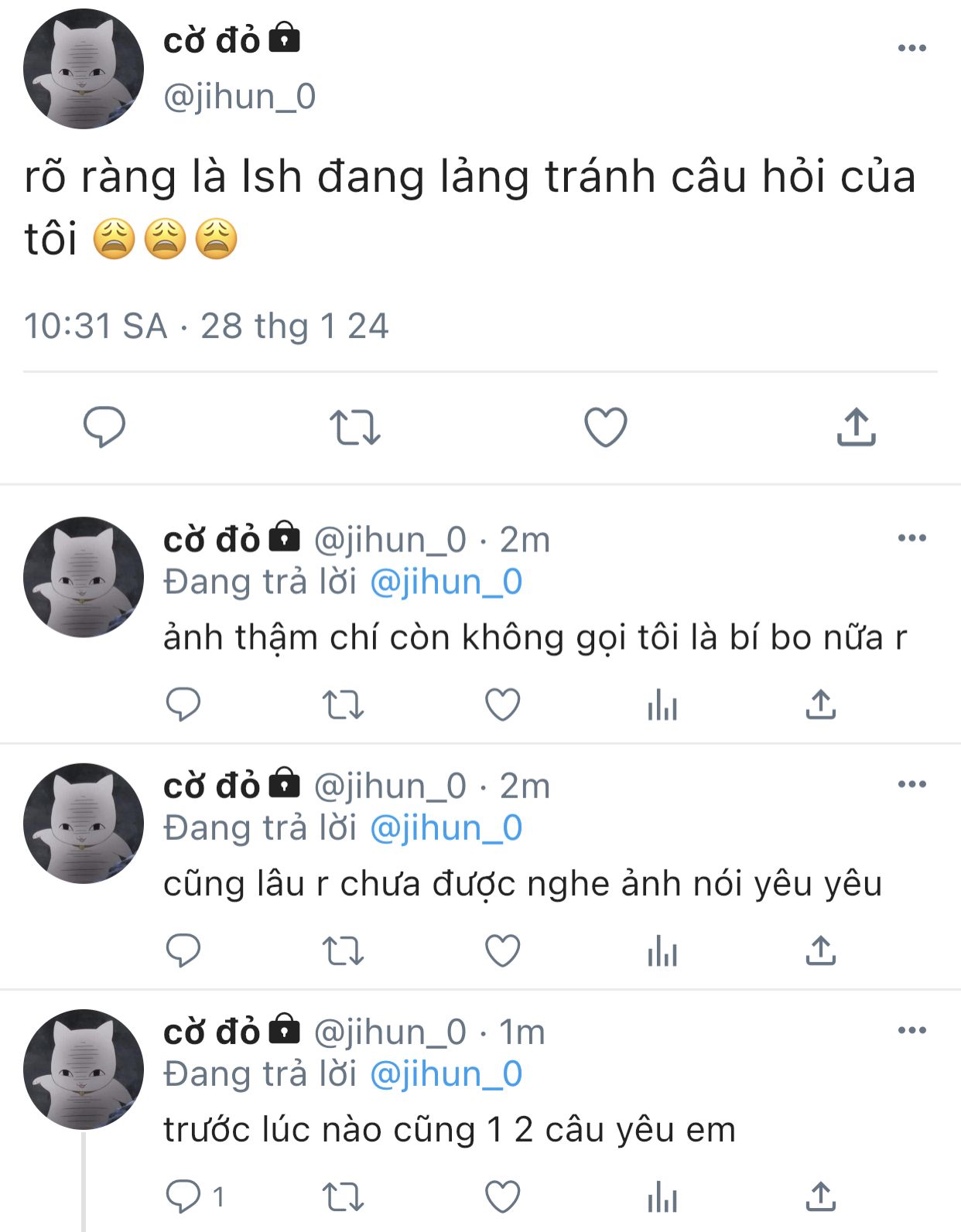Screen dimensions: 961x1232
Task: Open @jihun_0 link in '1 2 câu yêu em' reply
Action: [x=446, y=1073]
